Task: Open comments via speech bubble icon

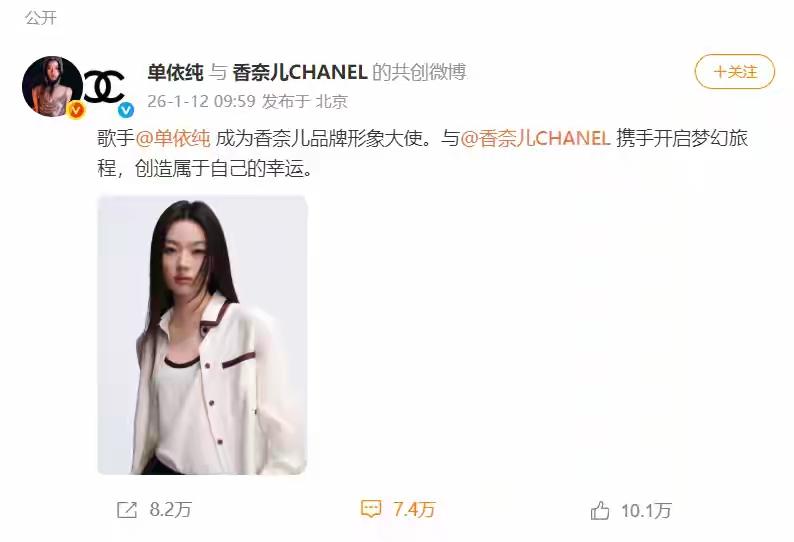Action: click(x=371, y=509)
